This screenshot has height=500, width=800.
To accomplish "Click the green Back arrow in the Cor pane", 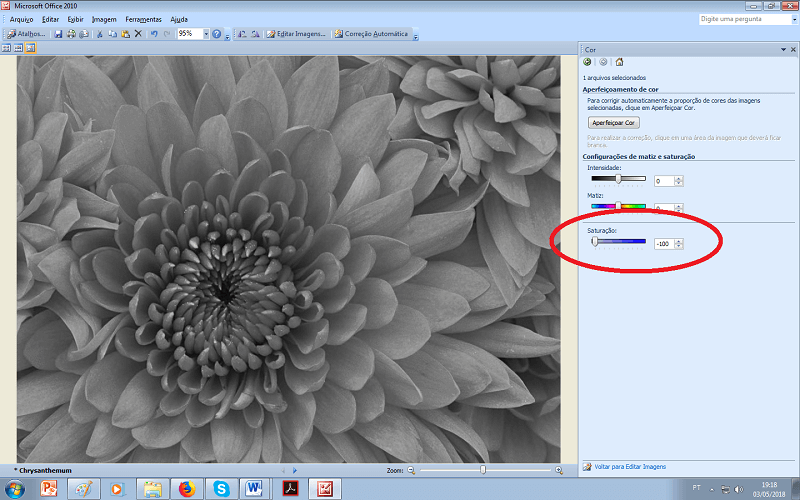I will pyautogui.click(x=588, y=62).
